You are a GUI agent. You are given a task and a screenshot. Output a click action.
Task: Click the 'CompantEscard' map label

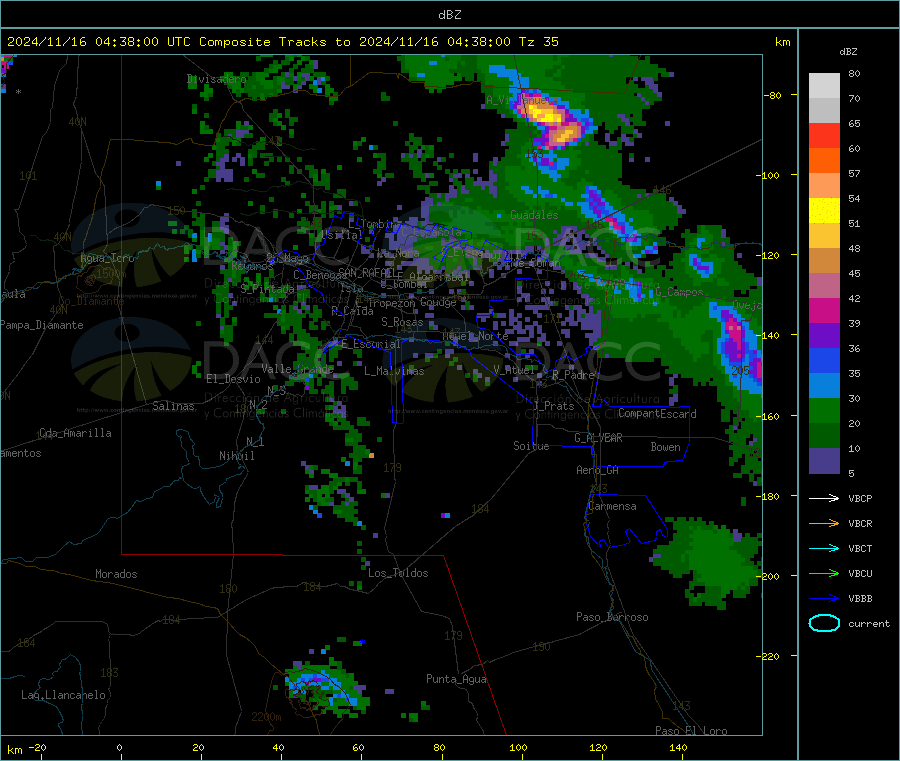click(x=657, y=414)
